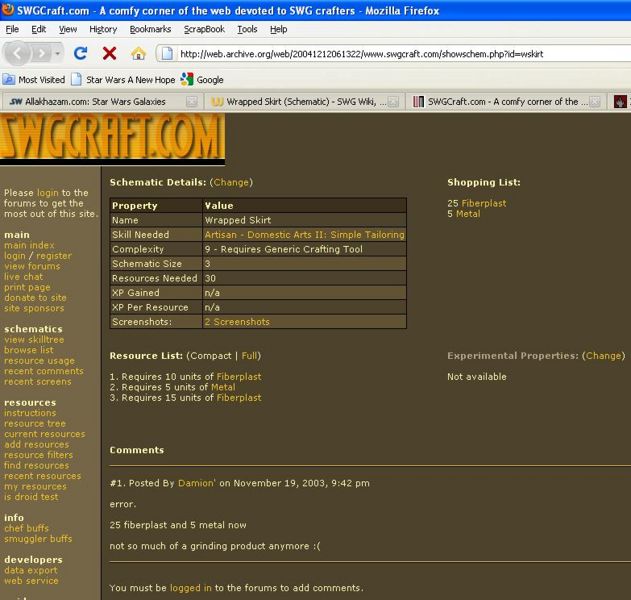This screenshot has height=600, width=631.
Task: Reload the page with the refresh icon
Action: pos(82,53)
